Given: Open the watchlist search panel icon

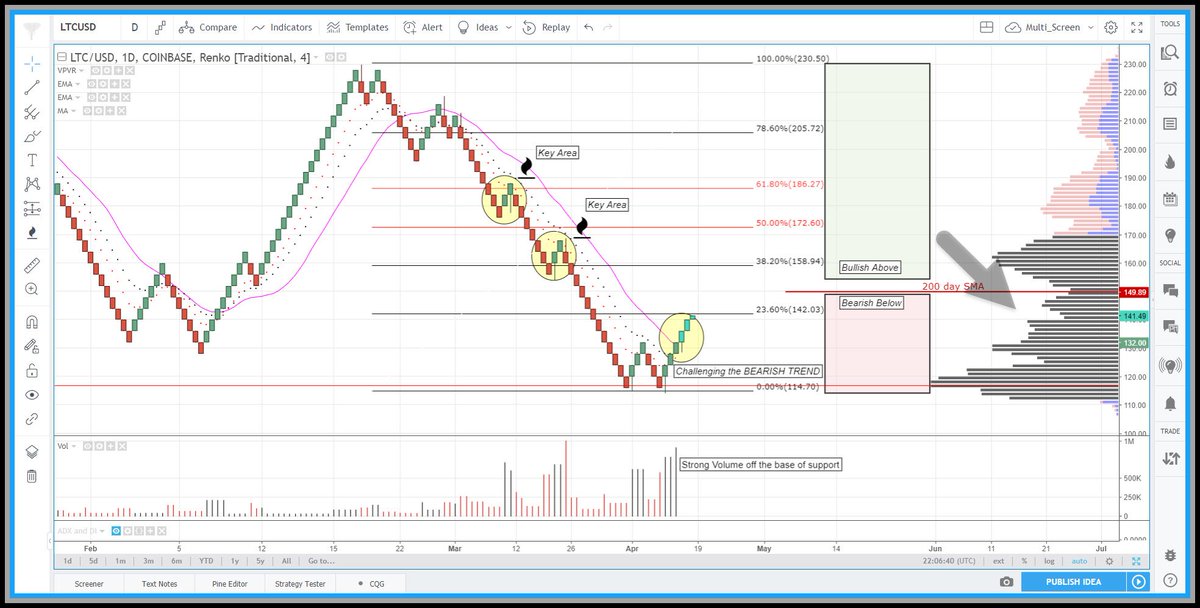Looking at the screenshot, I should pyautogui.click(x=1169, y=52).
